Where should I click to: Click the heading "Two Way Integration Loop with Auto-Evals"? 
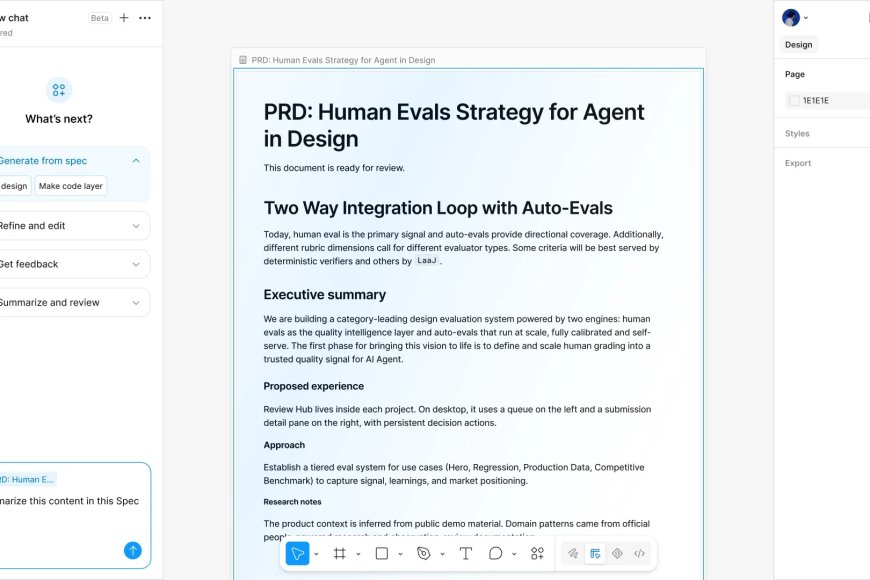tap(438, 208)
